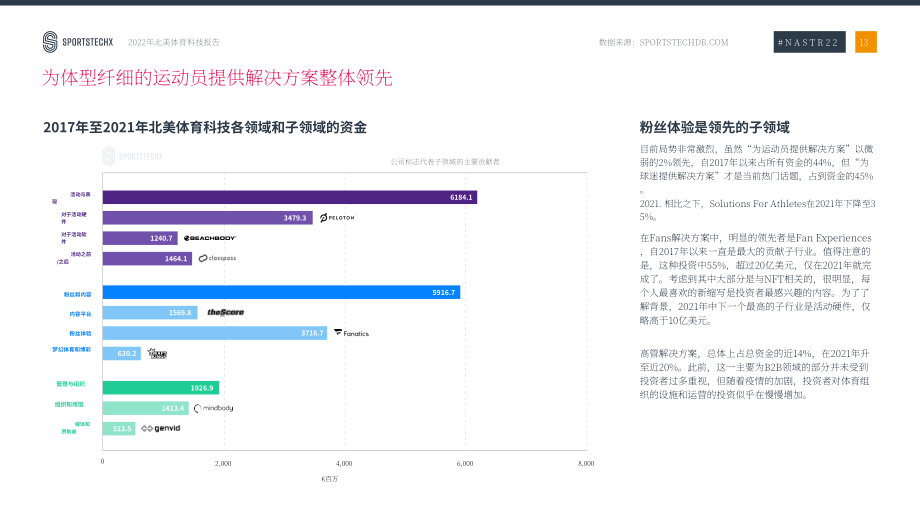The image size is (920, 518).
Task: Click the logo beside the 630.2 bar
Action: (x=157, y=353)
